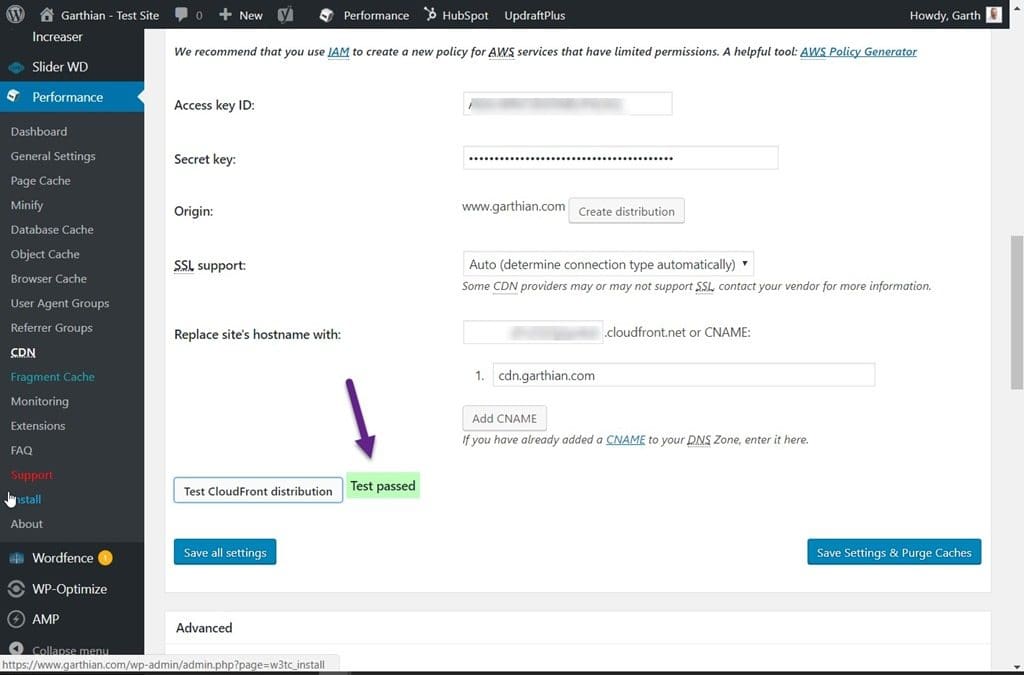
Task: Open the Minify settings page
Action: pos(27,205)
